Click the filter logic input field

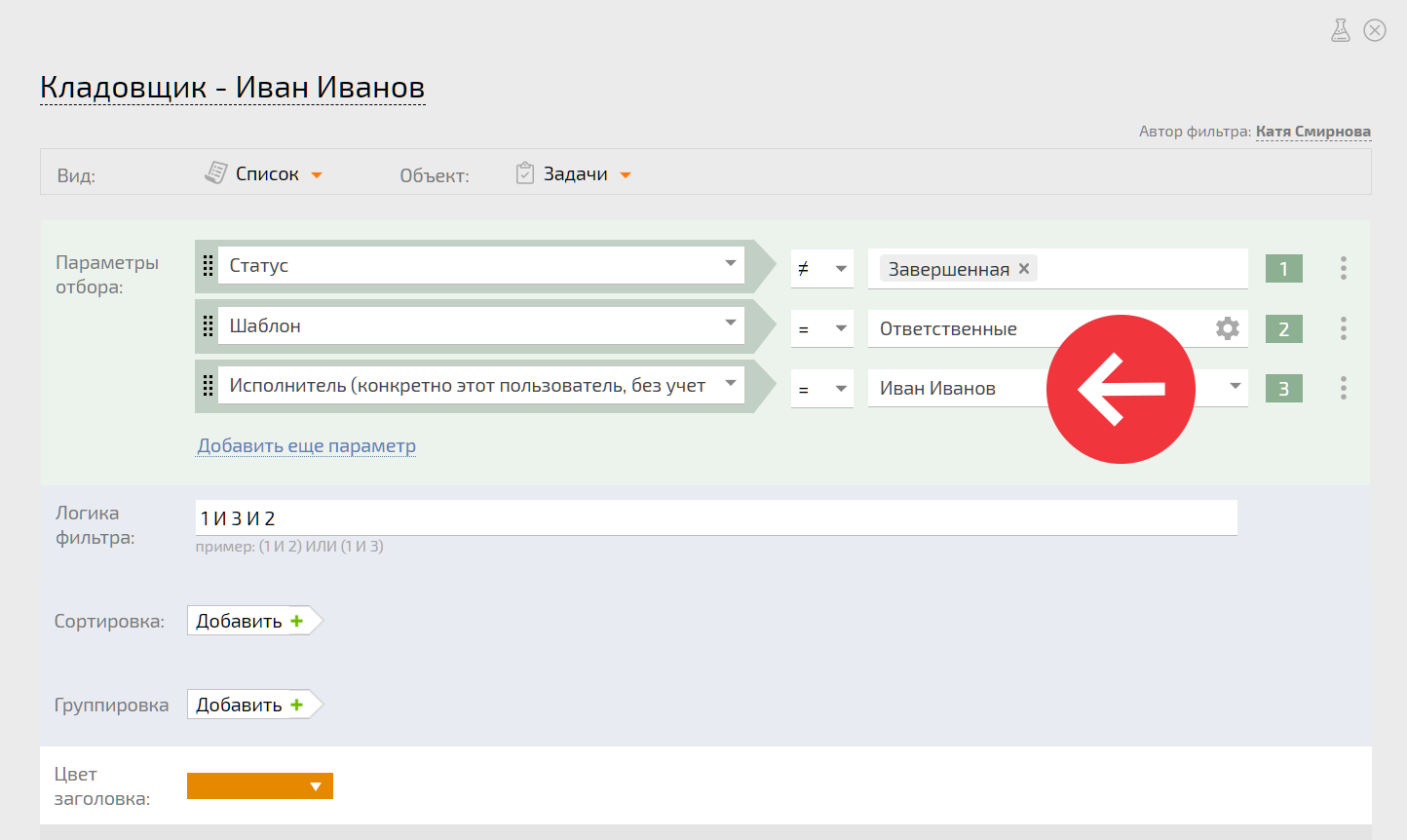(x=716, y=517)
